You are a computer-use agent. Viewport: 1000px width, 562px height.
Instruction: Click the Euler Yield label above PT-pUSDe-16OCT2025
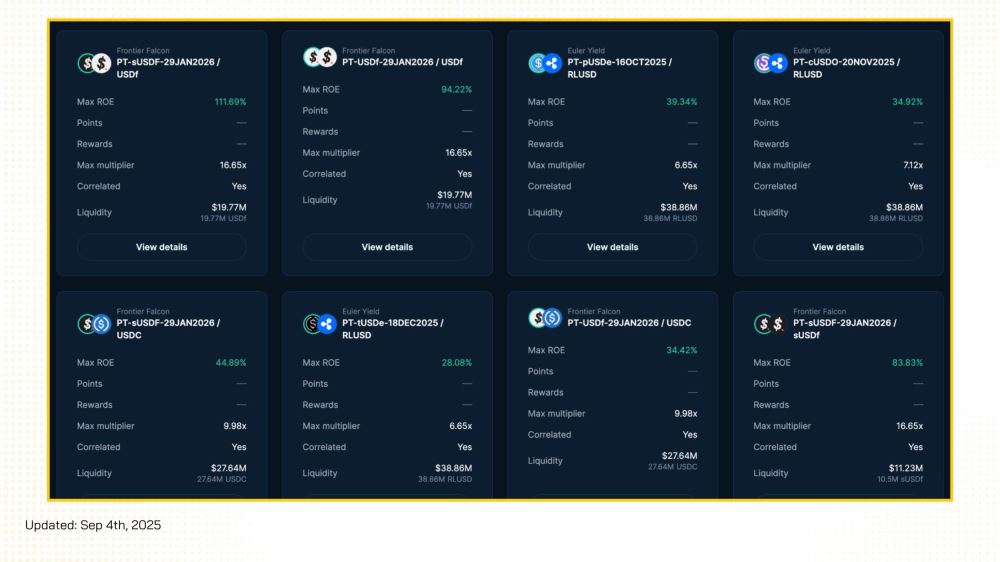(x=585, y=50)
